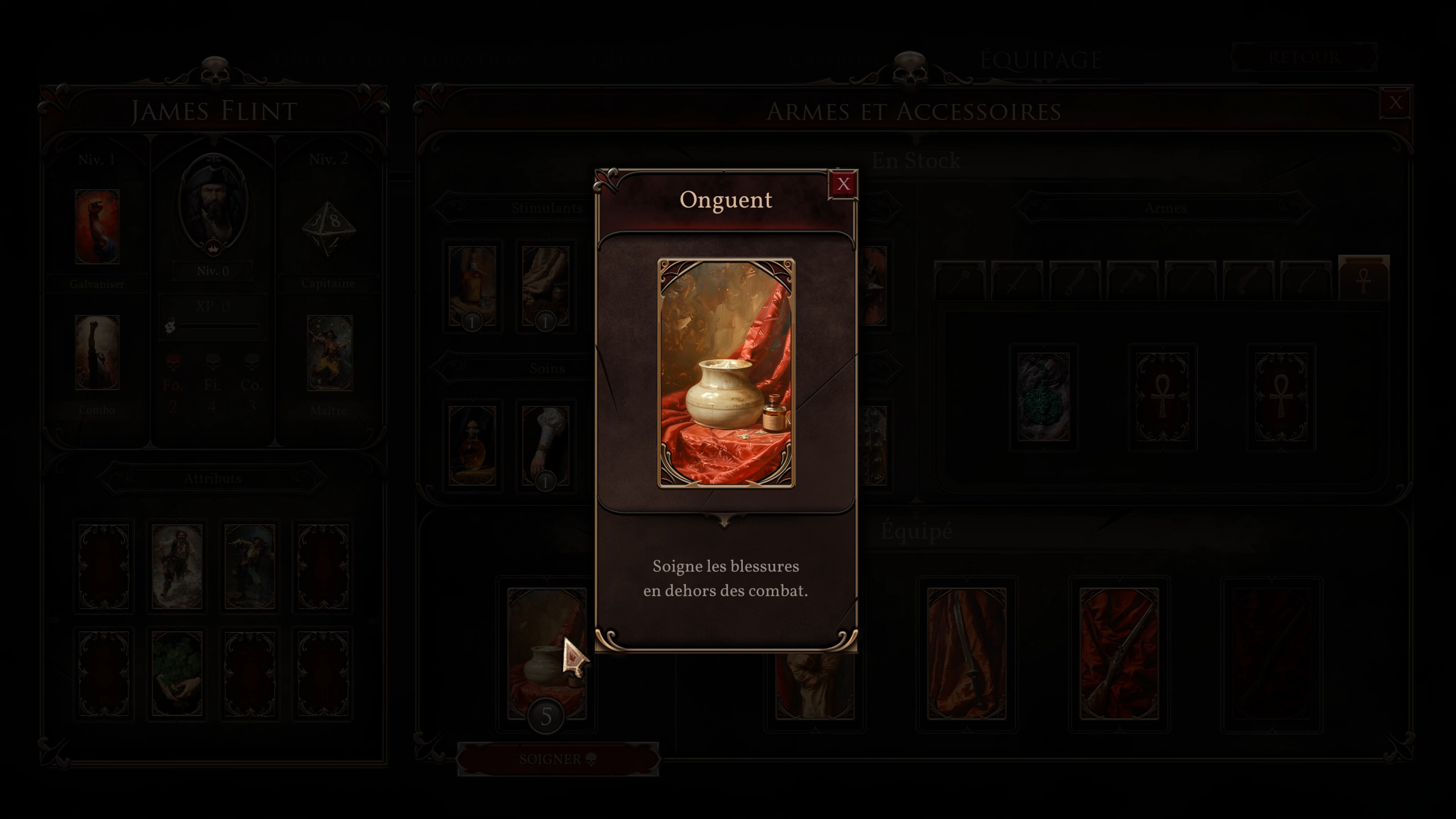The image size is (1456, 819).
Task: Open the Maître skill card
Action: pyautogui.click(x=329, y=353)
